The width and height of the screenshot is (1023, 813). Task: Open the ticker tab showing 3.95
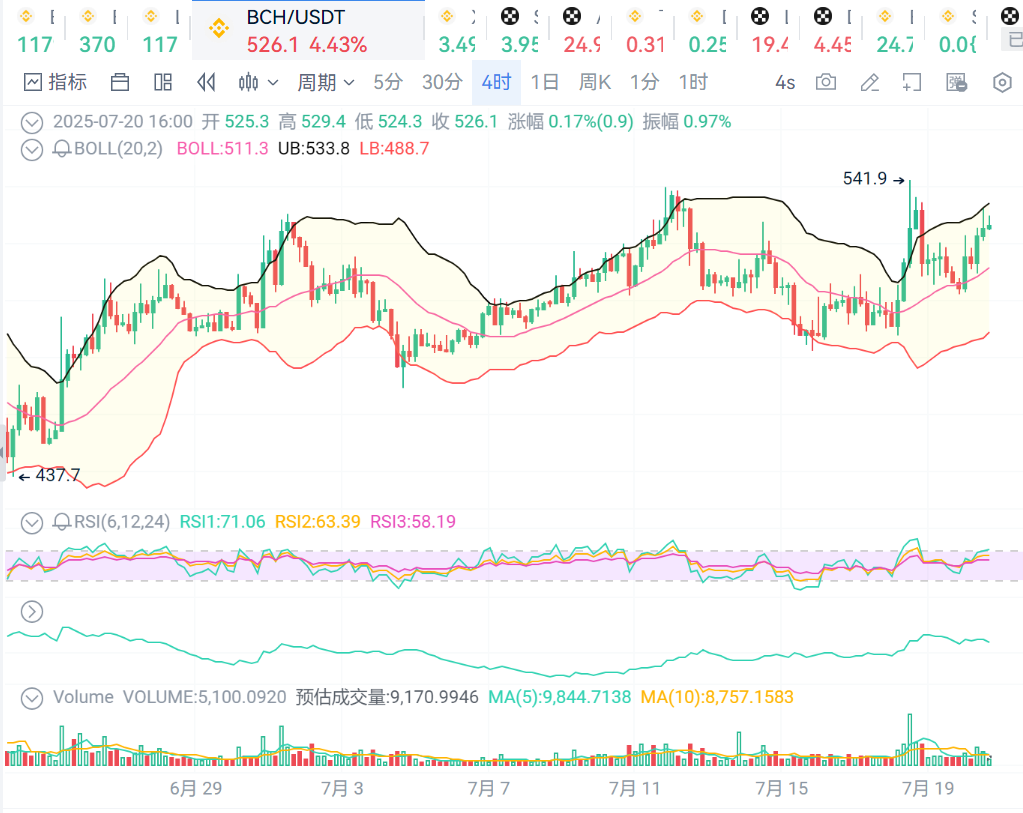tap(519, 30)
